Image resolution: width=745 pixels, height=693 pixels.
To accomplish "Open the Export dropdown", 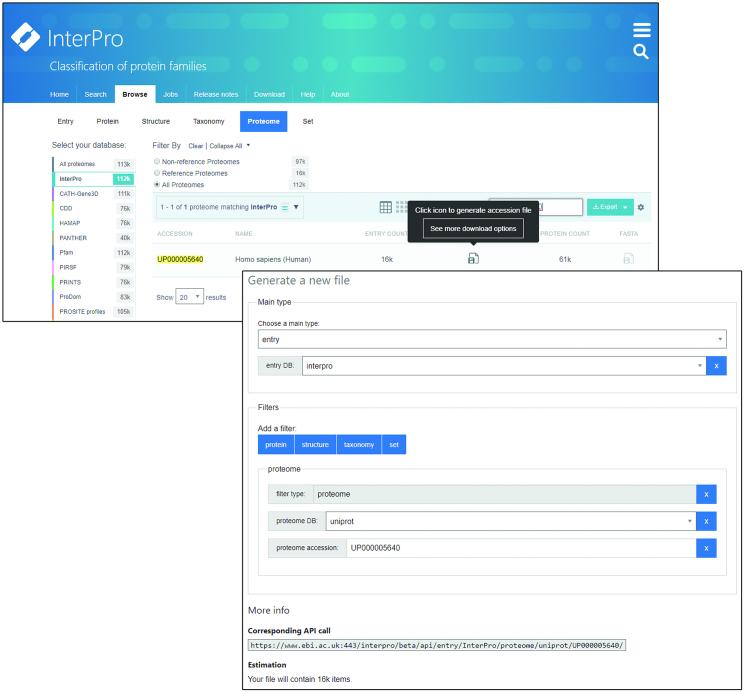I will (610, 207).
